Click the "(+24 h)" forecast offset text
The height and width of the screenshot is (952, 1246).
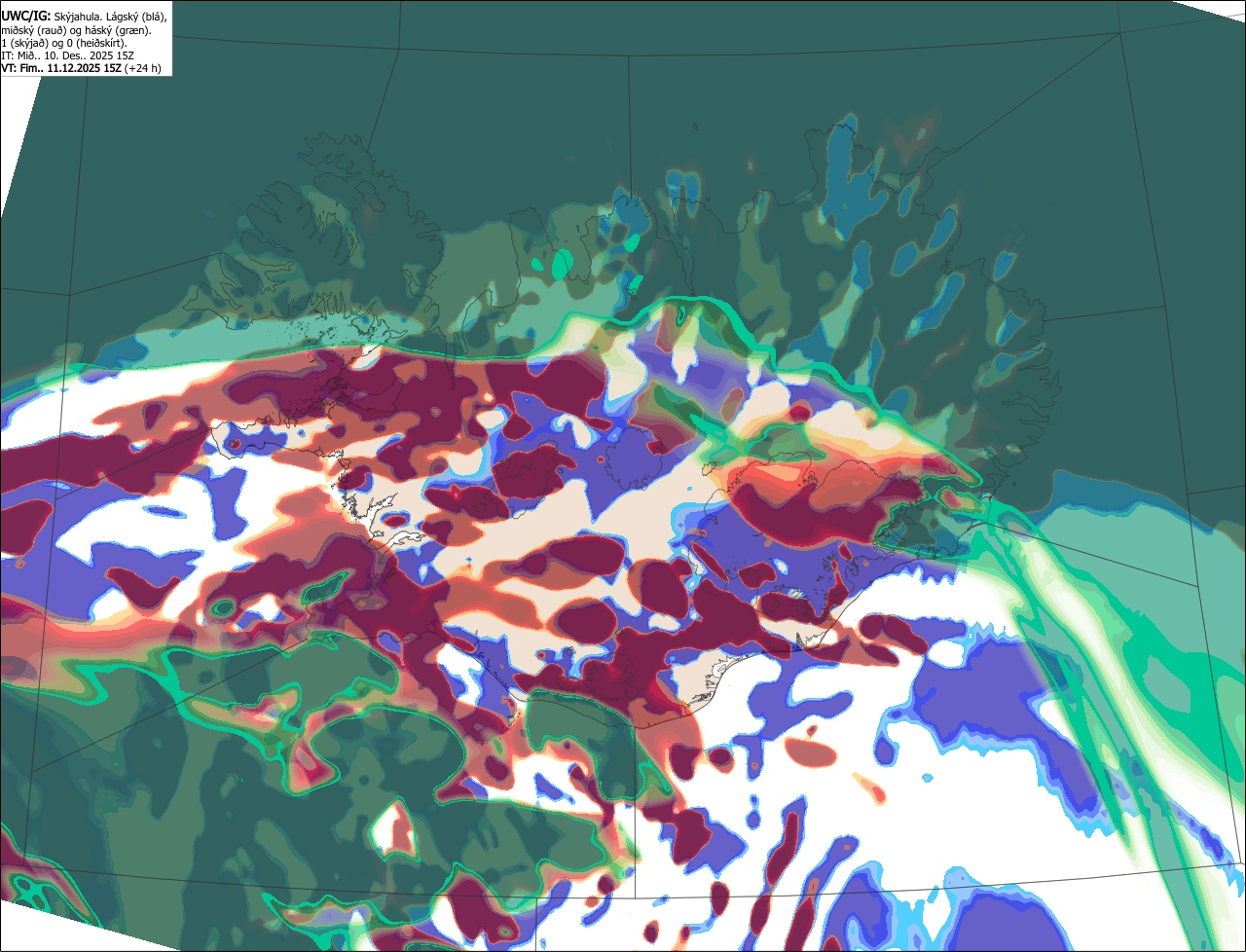click(143, 68)
